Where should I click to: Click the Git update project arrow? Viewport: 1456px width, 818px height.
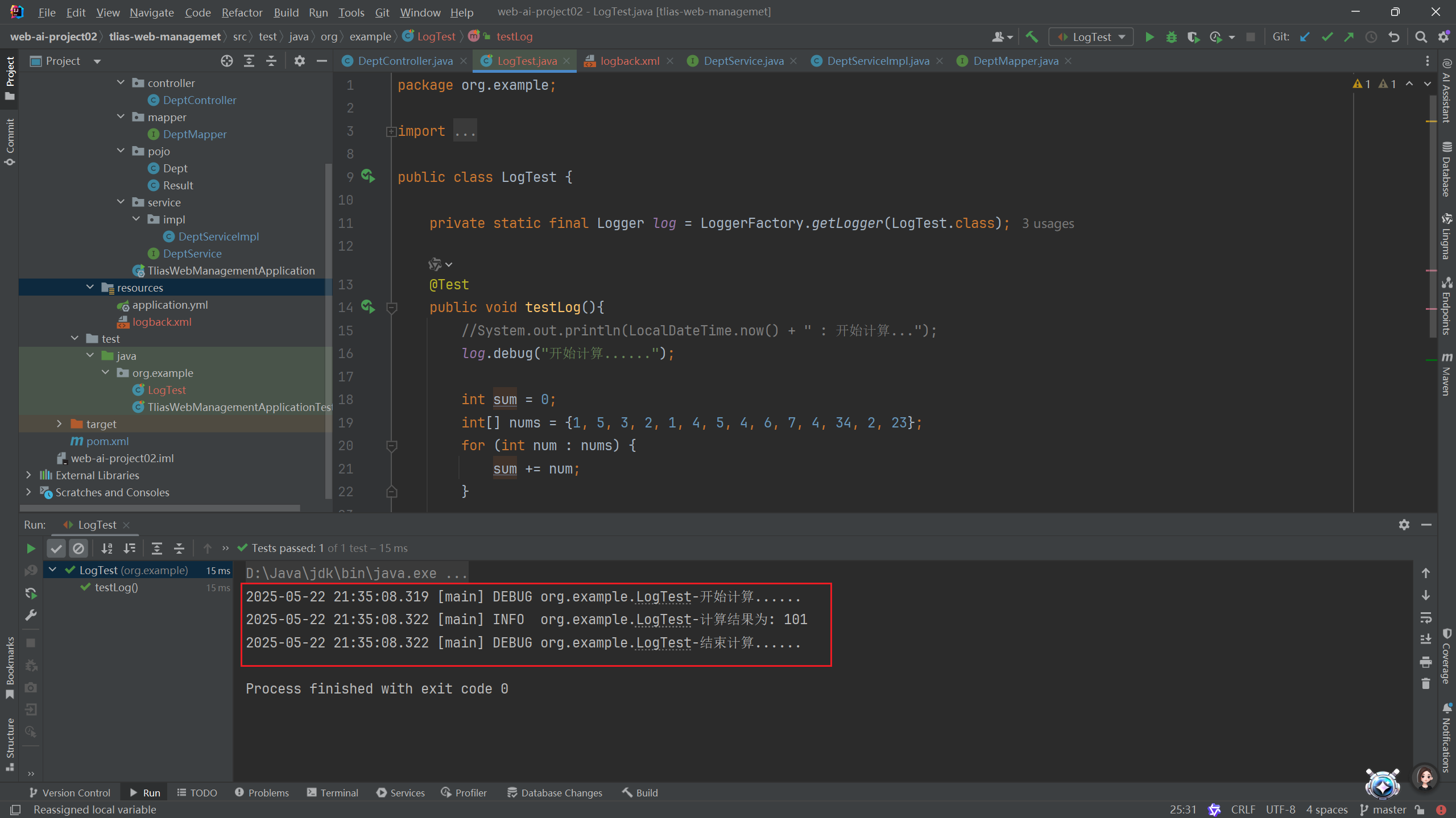pos(1305,37)
